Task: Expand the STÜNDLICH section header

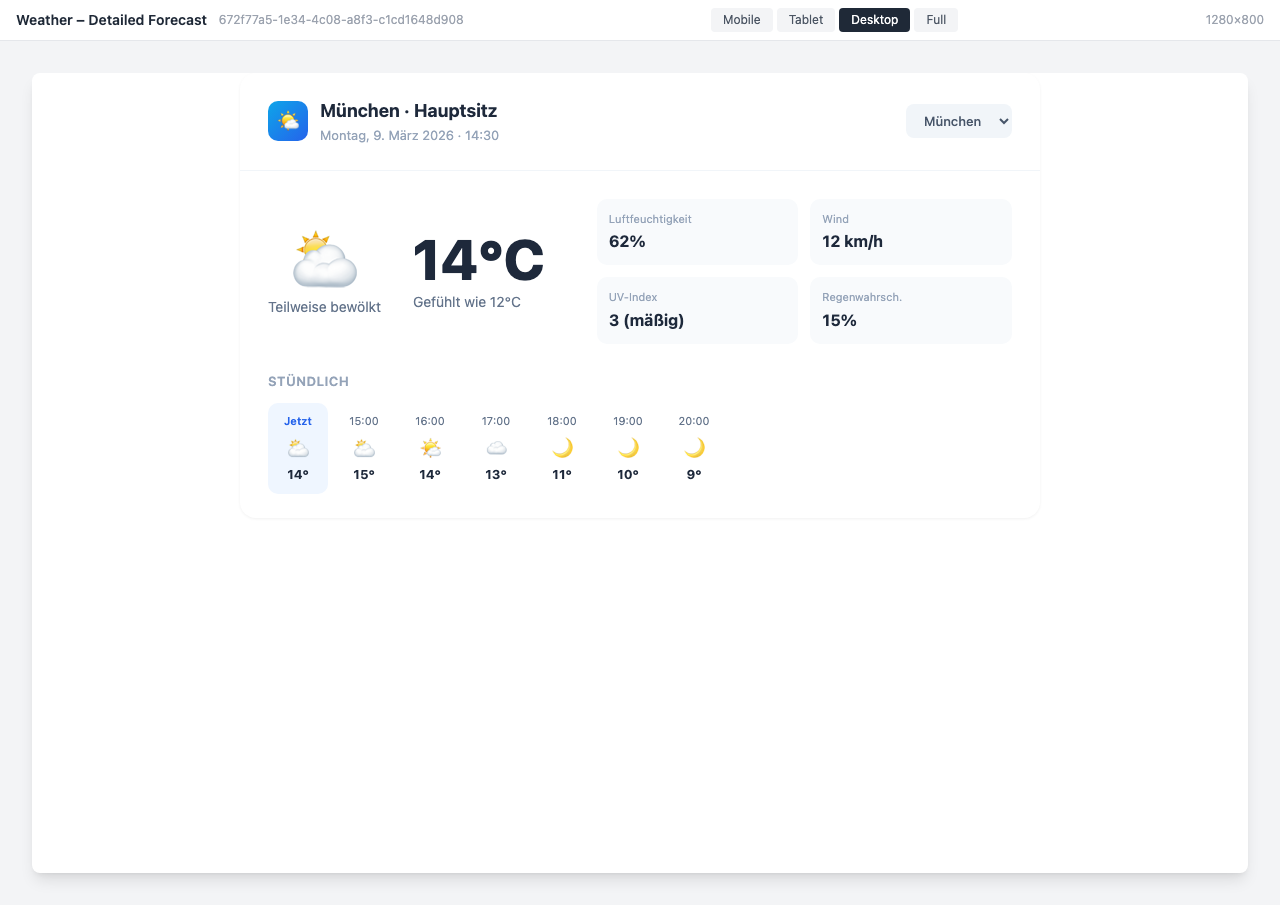Action: coord(308,381)
